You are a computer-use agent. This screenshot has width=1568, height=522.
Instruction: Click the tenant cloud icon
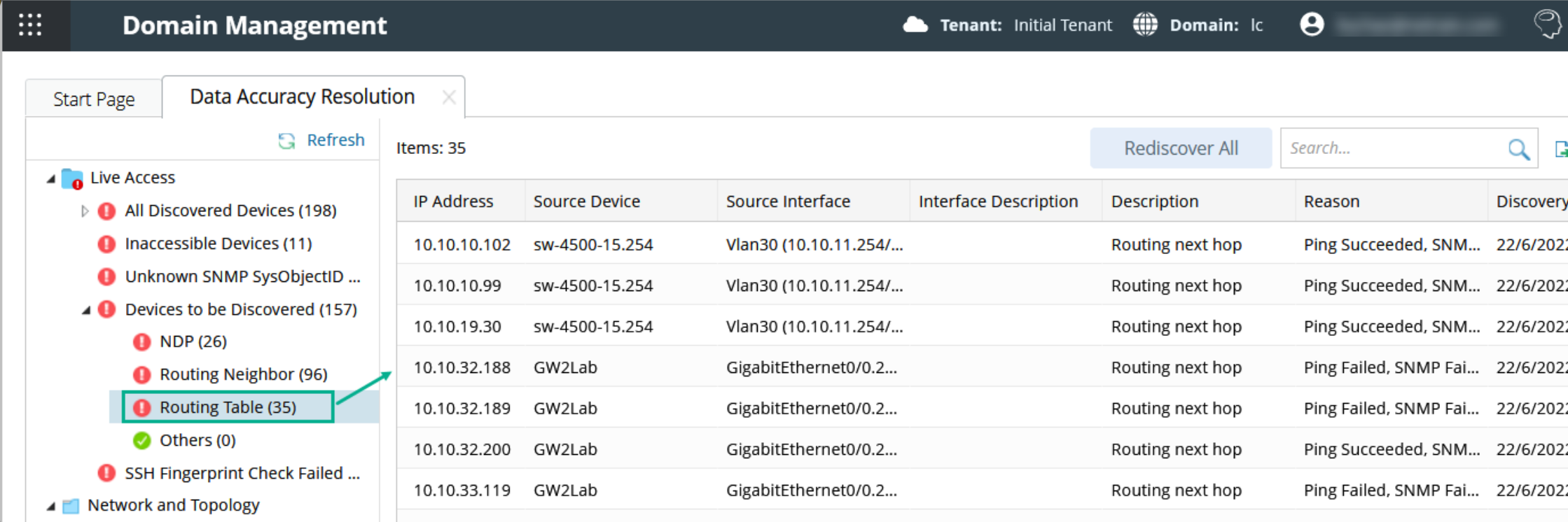915,25
